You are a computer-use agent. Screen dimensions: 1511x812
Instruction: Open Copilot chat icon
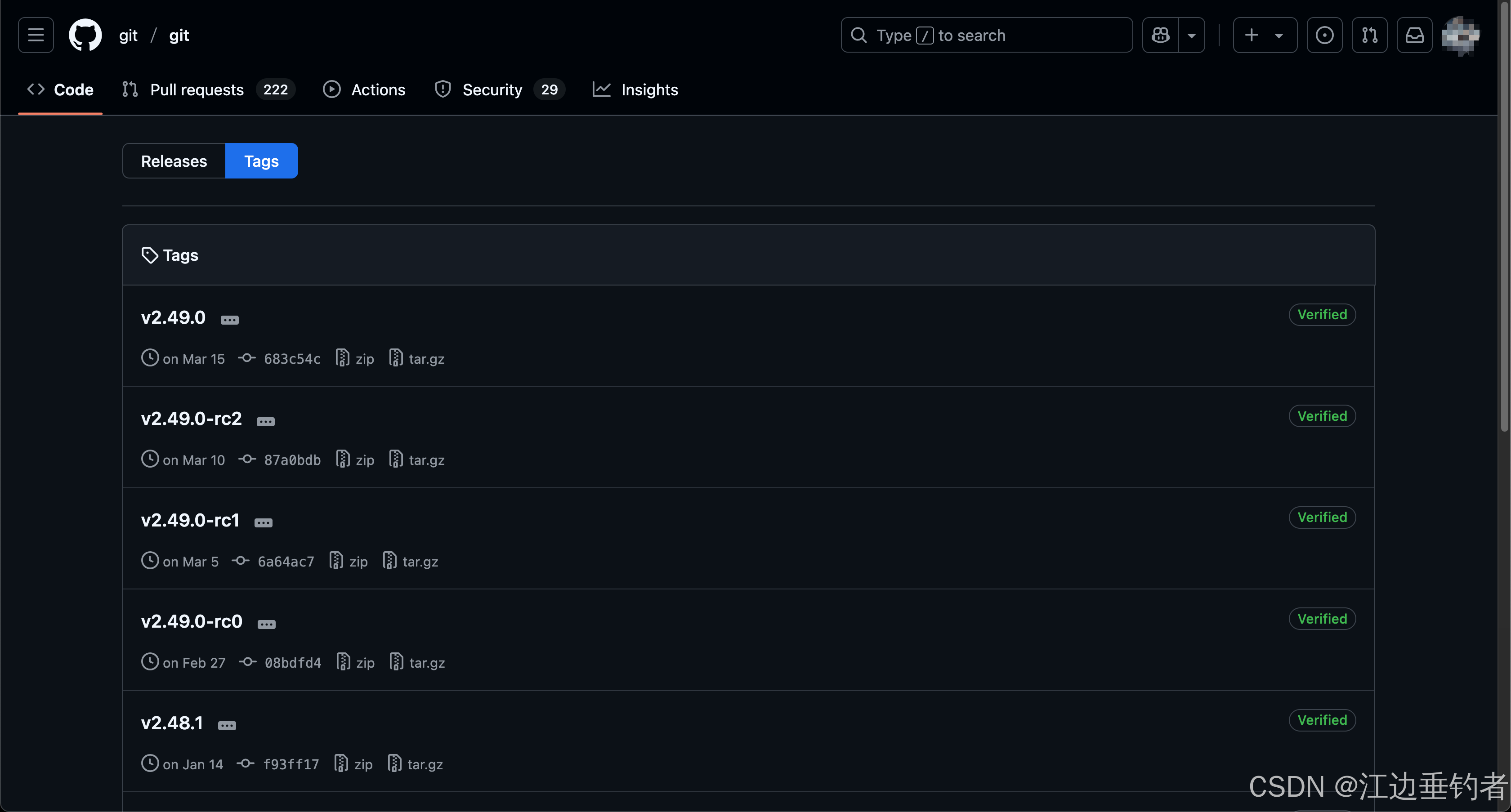click(1160, 35)
